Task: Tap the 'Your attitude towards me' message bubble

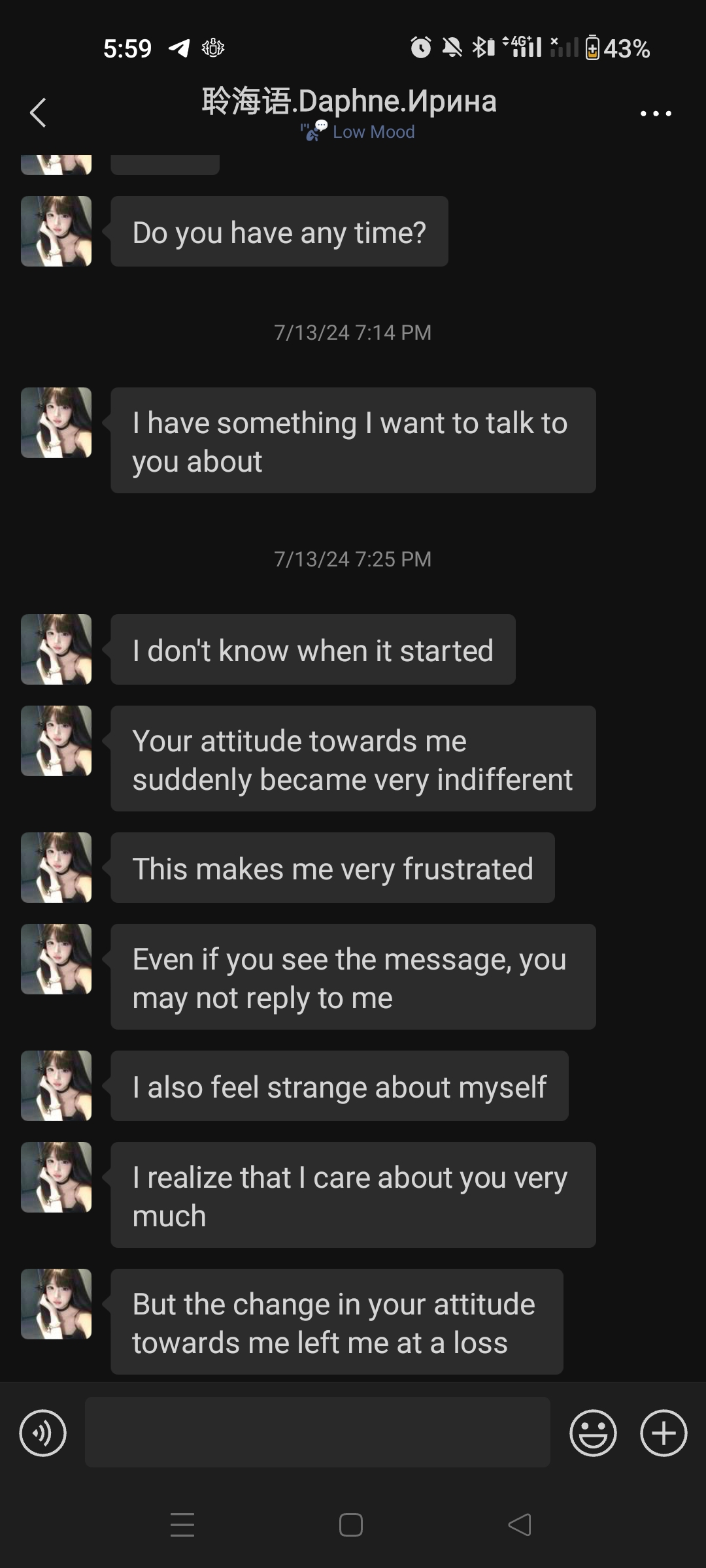Action: (x=353, y=759)
